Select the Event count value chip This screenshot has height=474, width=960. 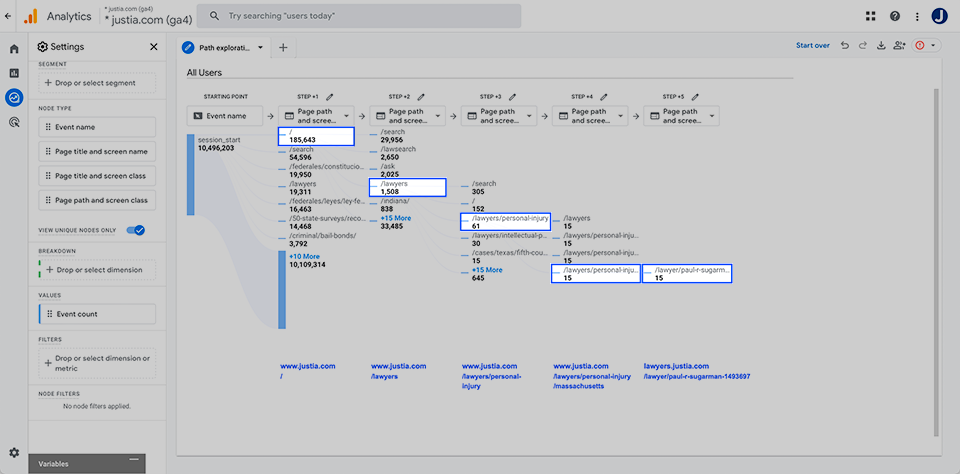[x=97, y=314]
